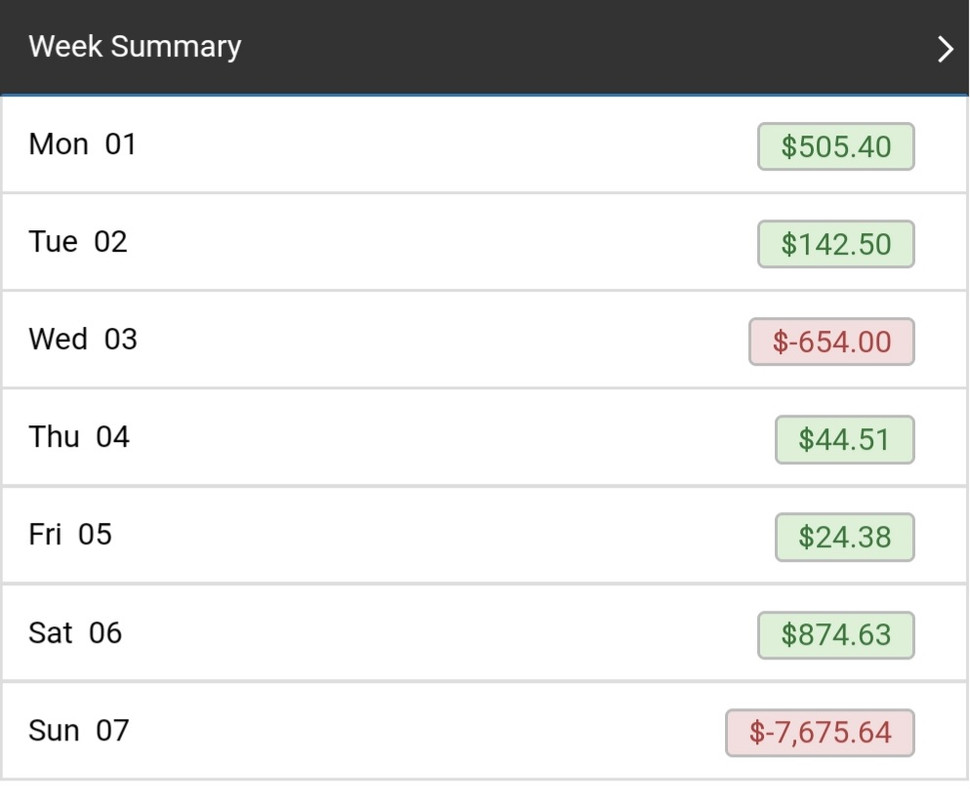This screenshot has height=800, width=970.
Task: Select the Sat 06 day entry
Action: pos(75,633)
